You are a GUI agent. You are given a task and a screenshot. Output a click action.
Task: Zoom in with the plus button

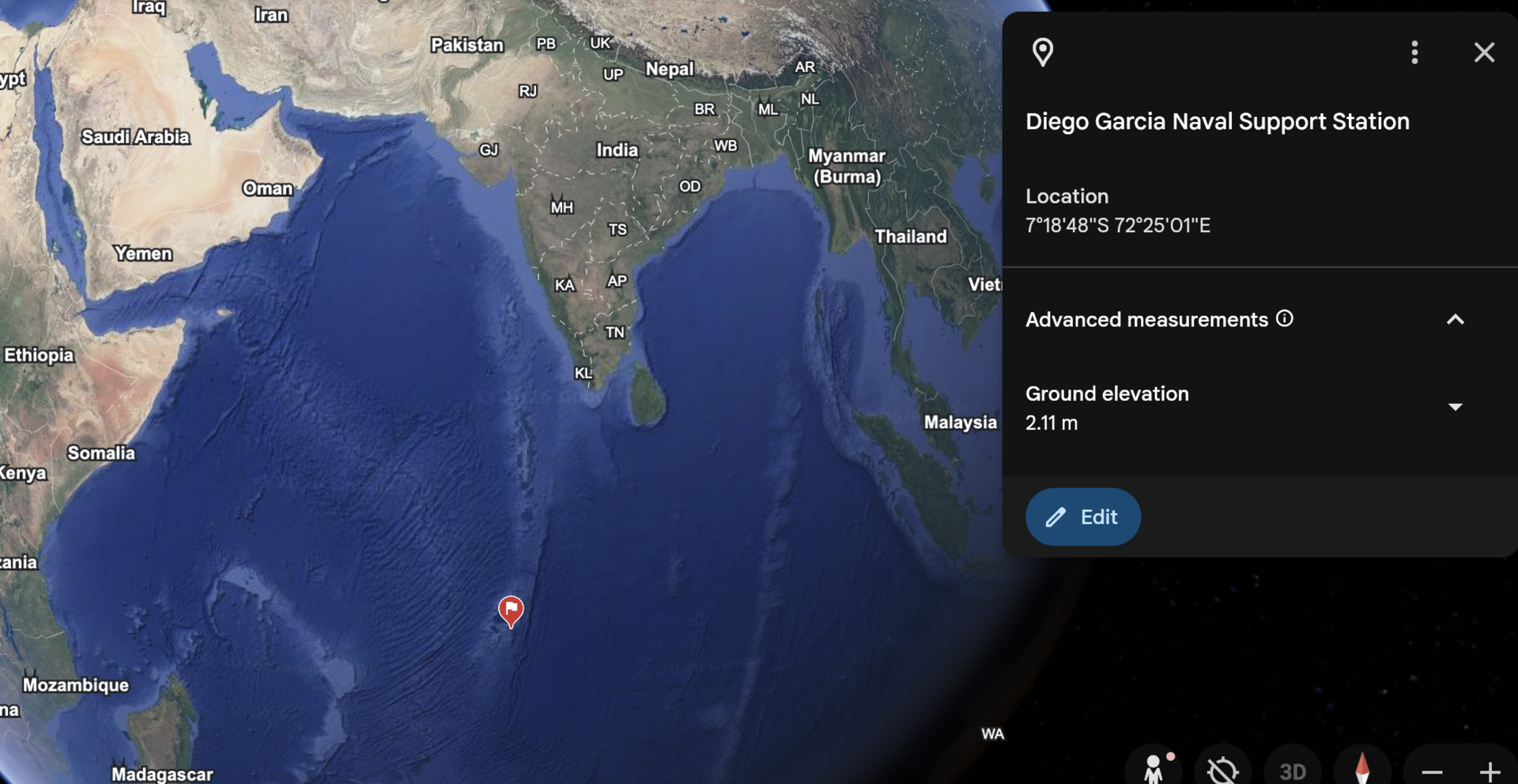point(1490,771)
